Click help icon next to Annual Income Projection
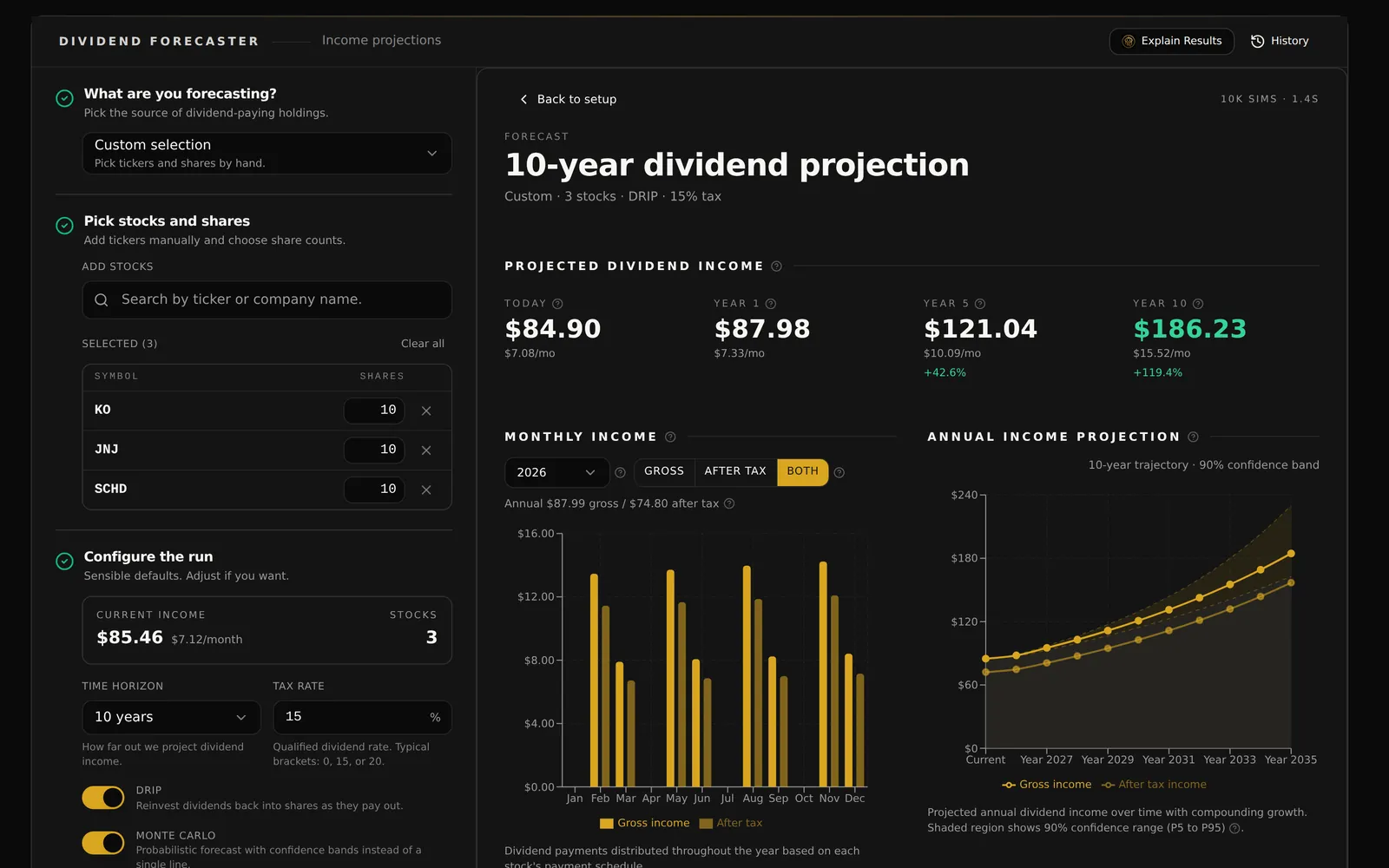This screenshot has height=868, width=1389. pyautogui.click(x=1193, y=437)
